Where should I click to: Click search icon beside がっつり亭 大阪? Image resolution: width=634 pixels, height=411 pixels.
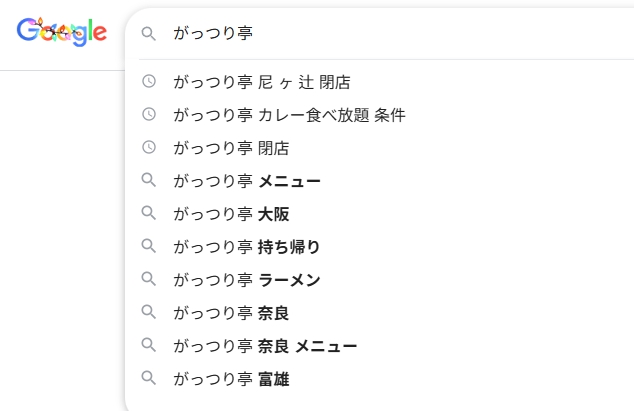click(149, 213)
